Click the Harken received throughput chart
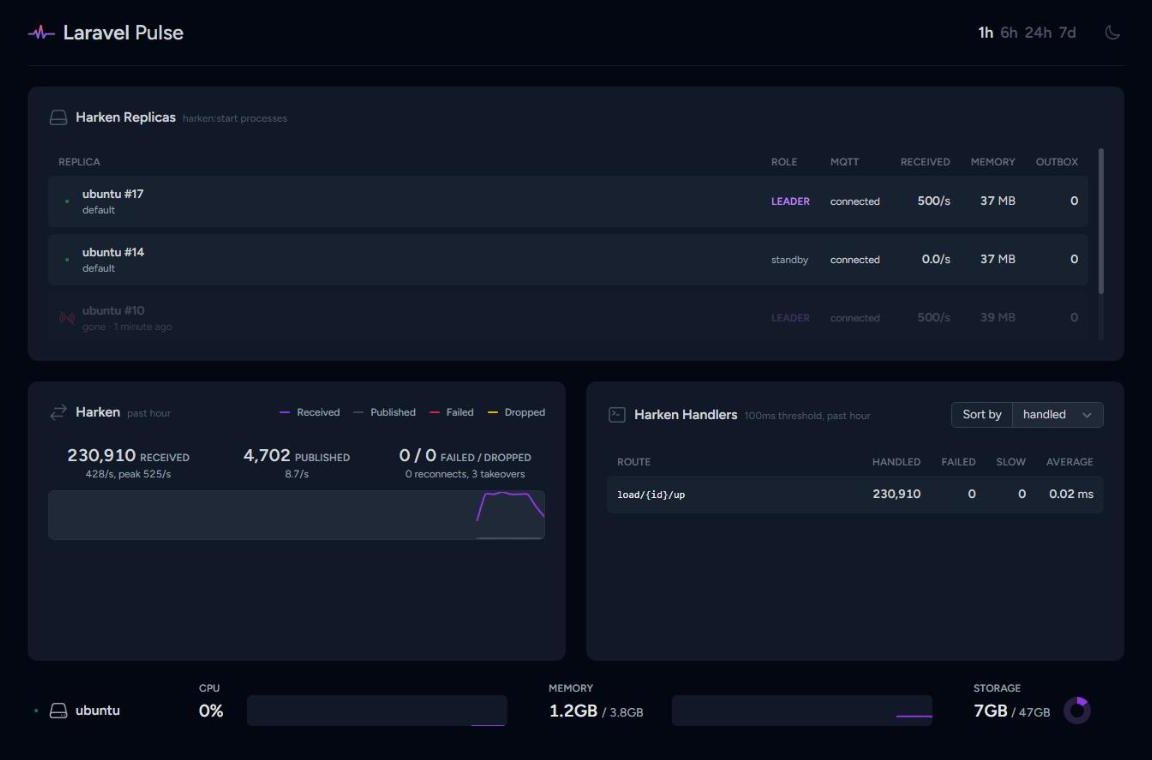Image resolution: width=1152 pixels, height=760 pixels. pyautogui.click(x=296, y=515)
